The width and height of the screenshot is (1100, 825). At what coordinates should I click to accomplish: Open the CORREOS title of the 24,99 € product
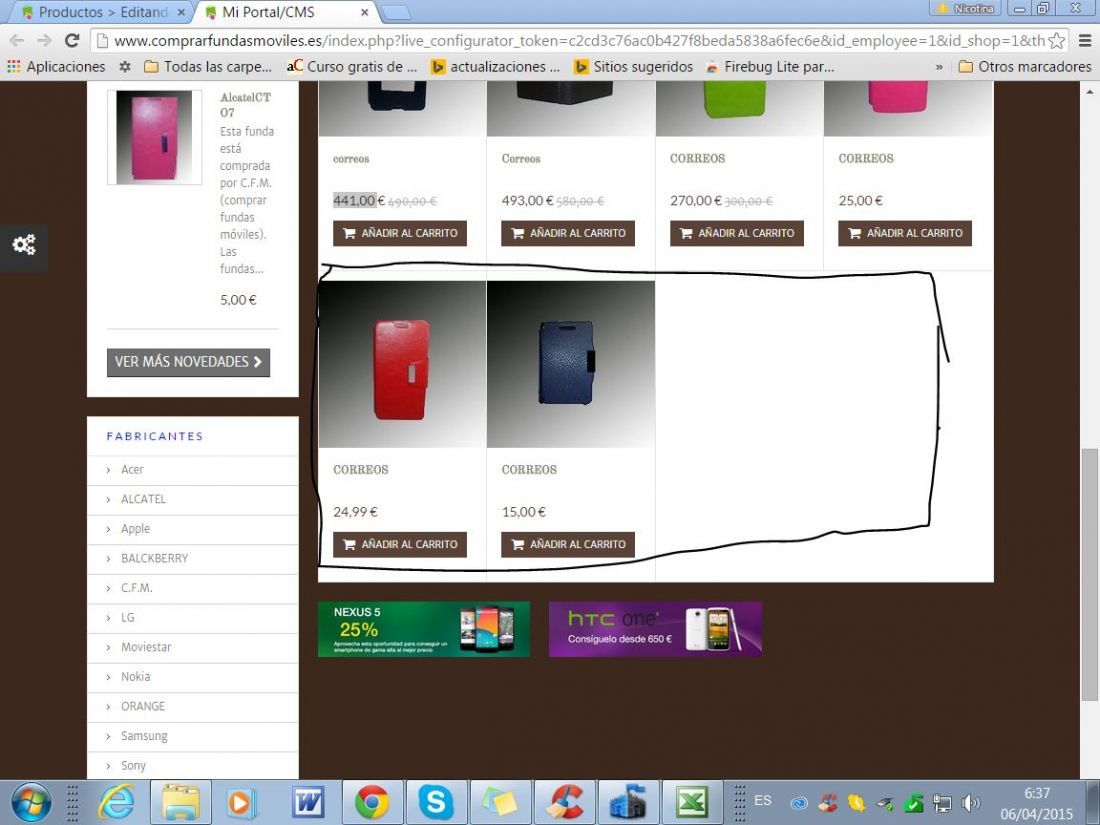(x=361, y=470)
